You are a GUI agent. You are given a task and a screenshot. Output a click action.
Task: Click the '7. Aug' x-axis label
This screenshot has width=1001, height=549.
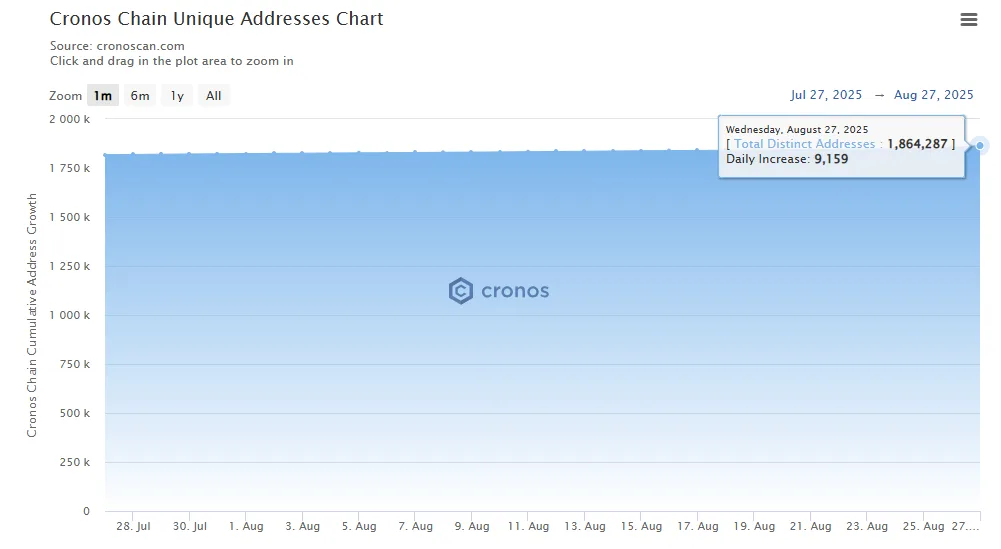point(416,526)
